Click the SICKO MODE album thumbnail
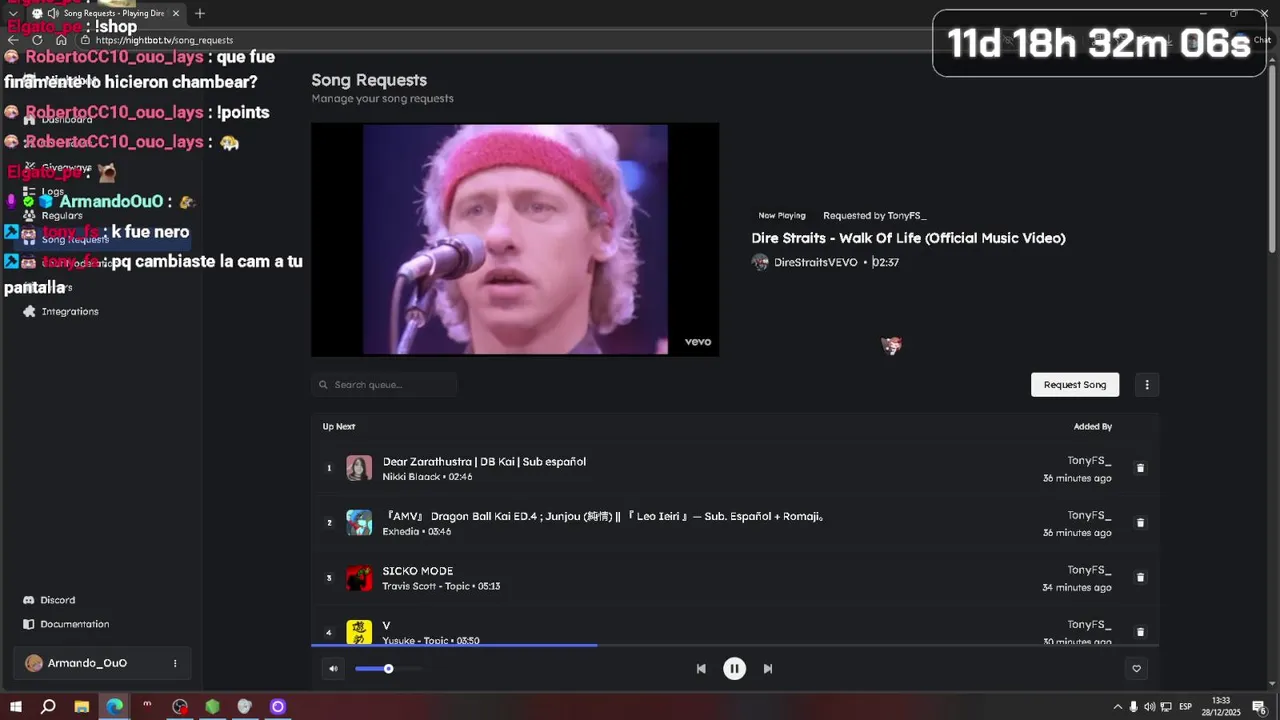 tap(359, 578)
